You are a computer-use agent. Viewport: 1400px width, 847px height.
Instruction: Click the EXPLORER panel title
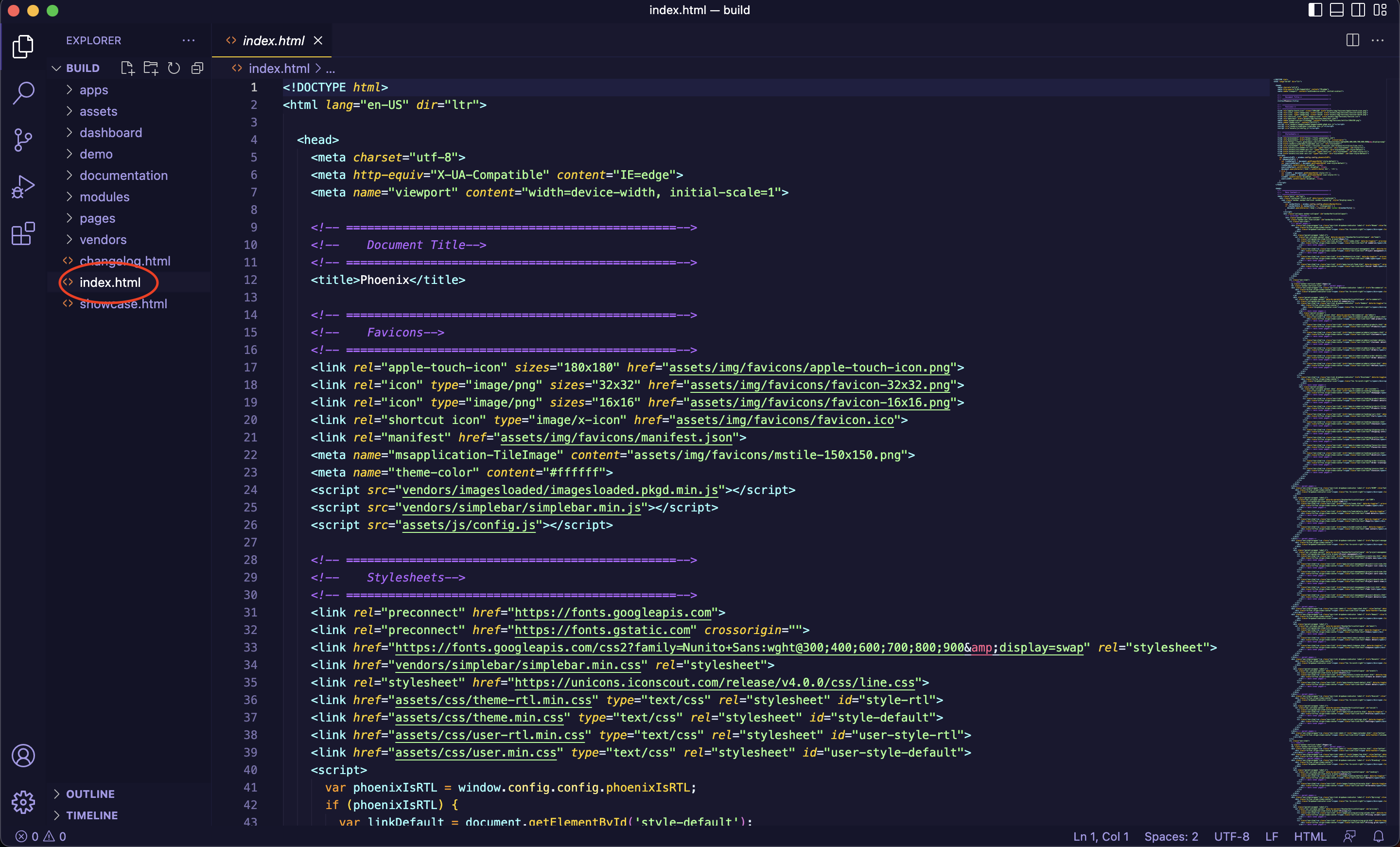[x=93, y=40]
